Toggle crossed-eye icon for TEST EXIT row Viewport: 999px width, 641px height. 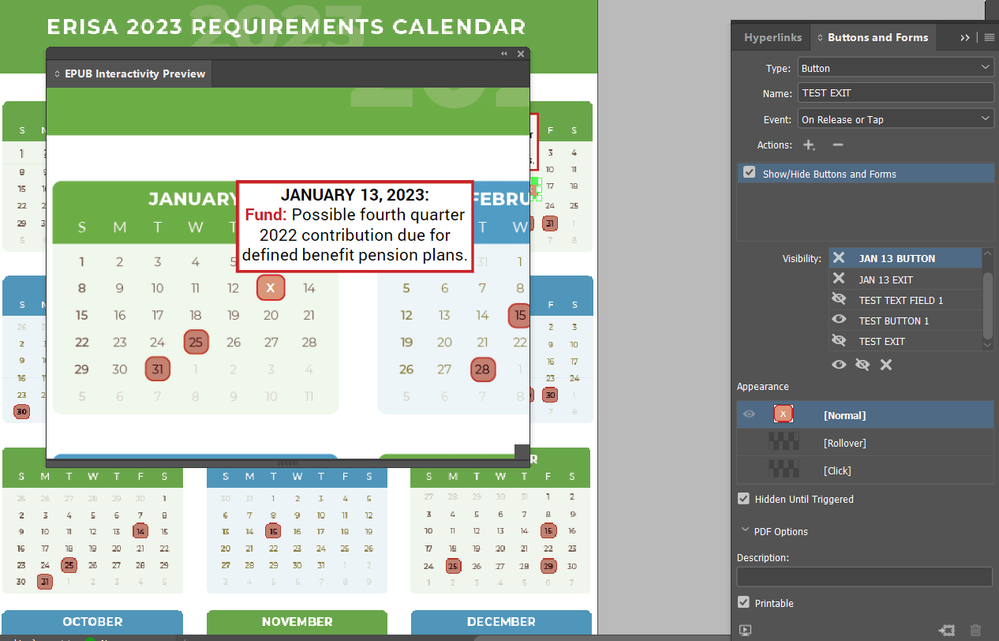(838, 341)
